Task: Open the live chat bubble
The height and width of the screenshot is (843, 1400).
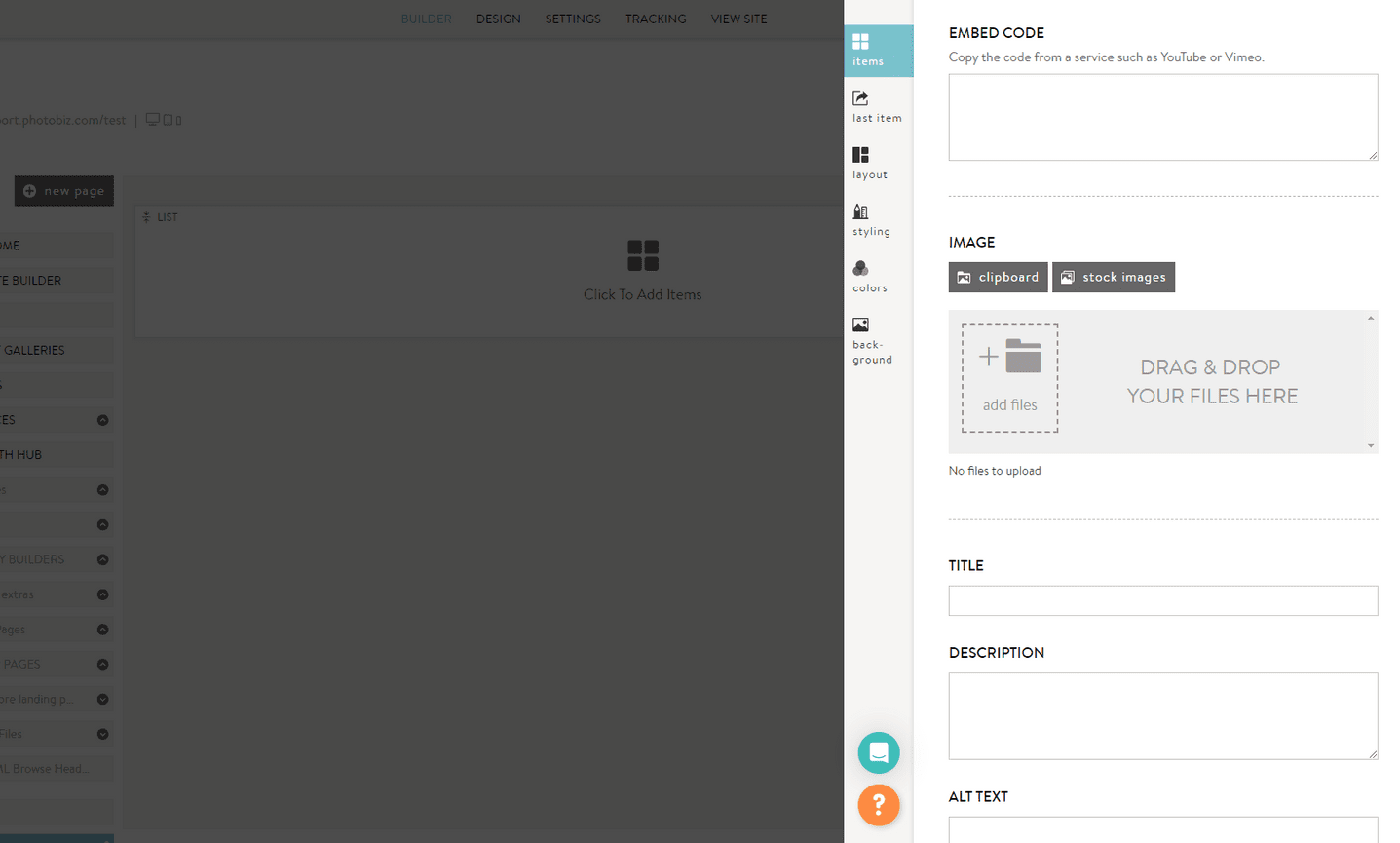Action: pos(878,752)
